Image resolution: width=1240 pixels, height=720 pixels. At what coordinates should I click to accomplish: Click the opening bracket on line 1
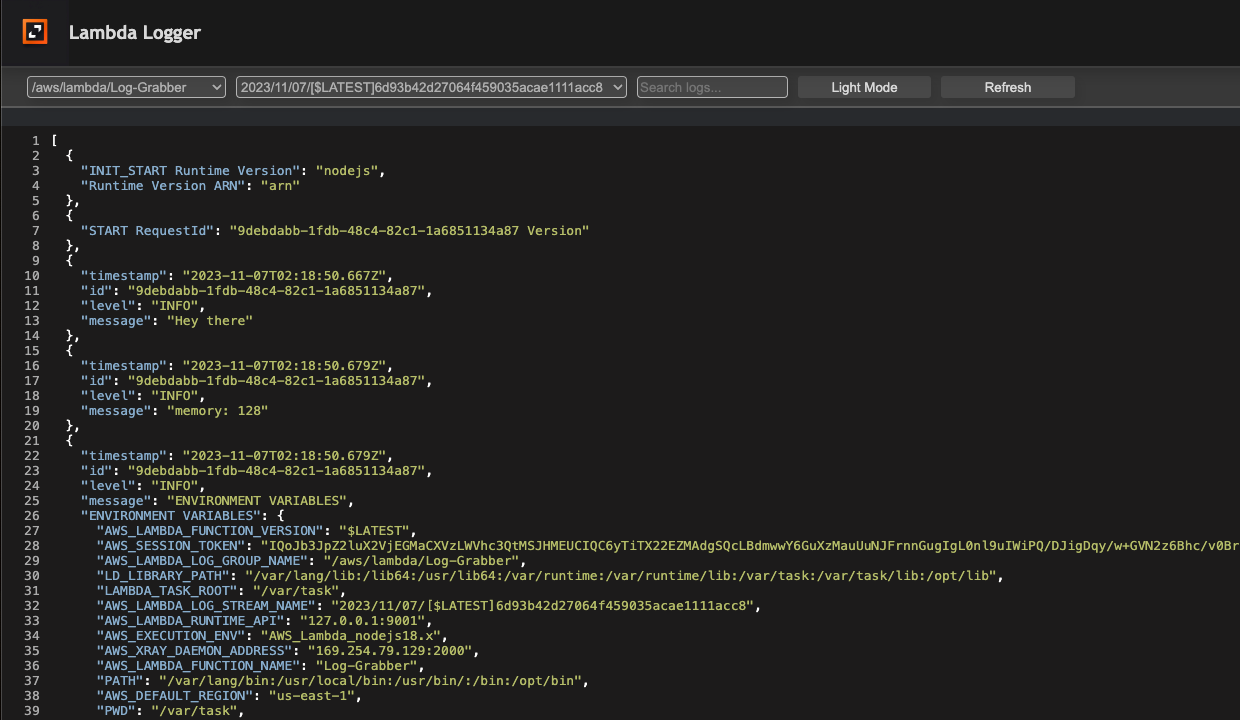click(x=54, y=140)
